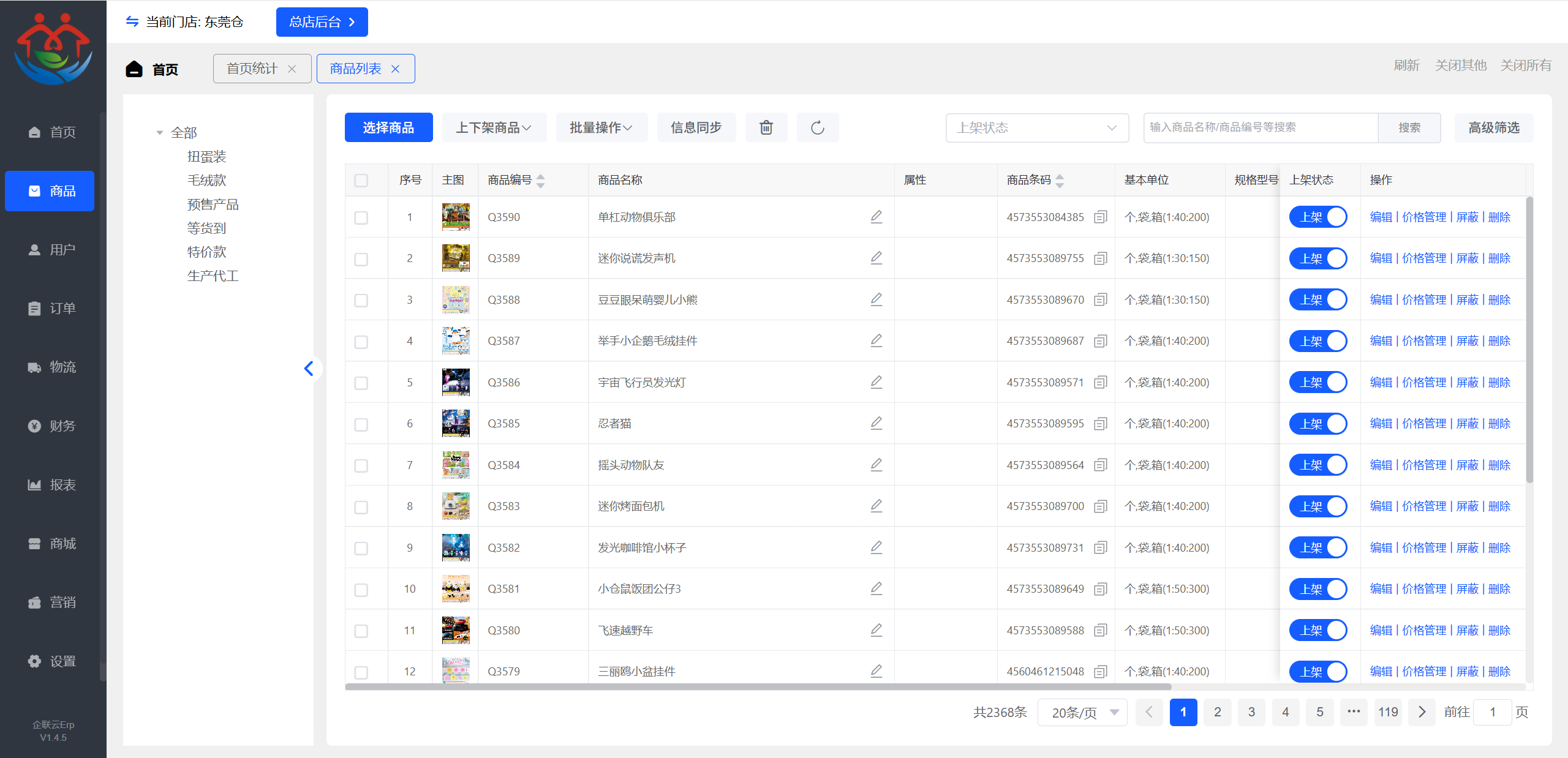Click the 高级筛选 button

point(1493,127)
